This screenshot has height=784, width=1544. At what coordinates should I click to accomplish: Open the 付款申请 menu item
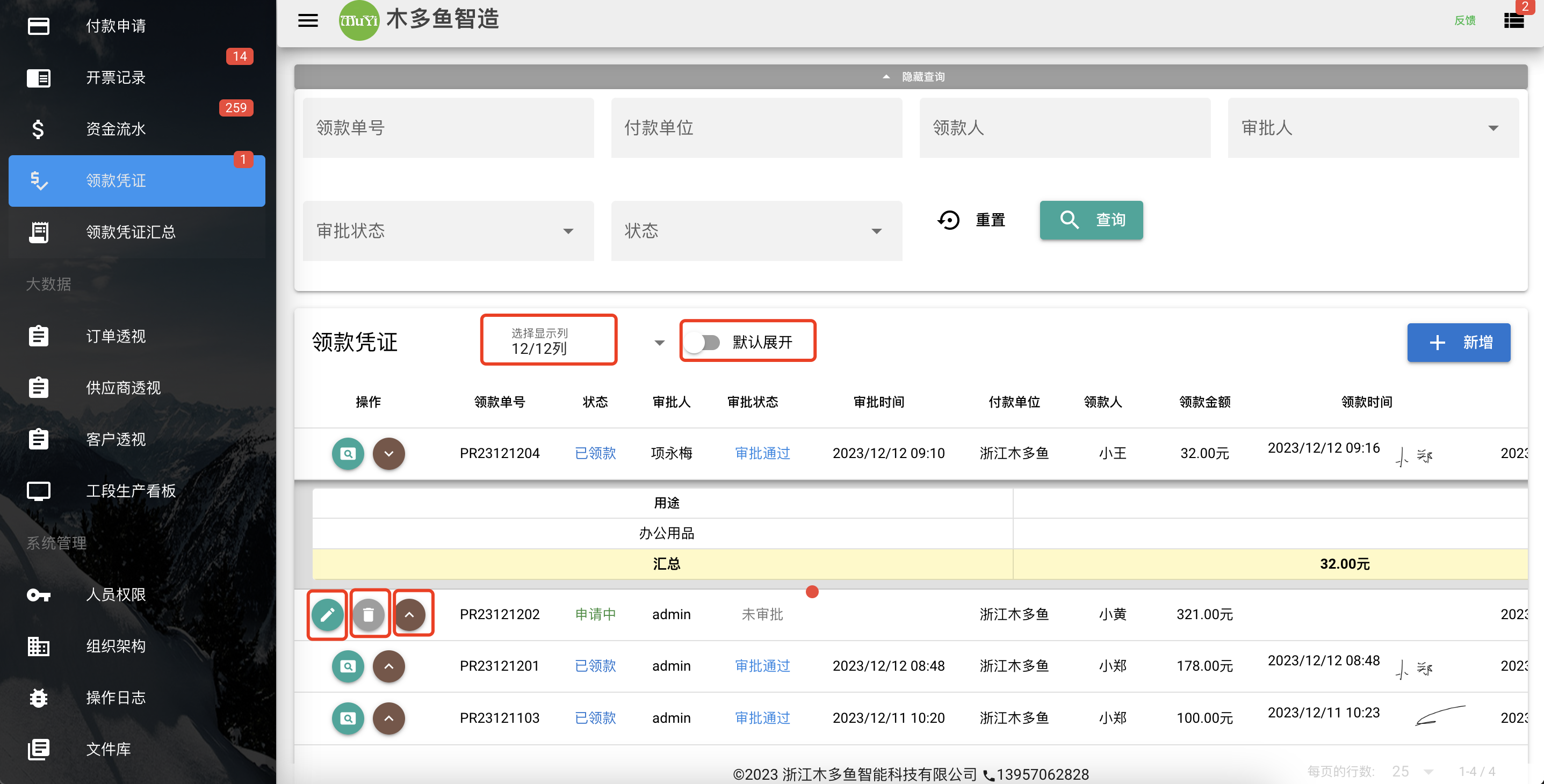click(136, 26)
